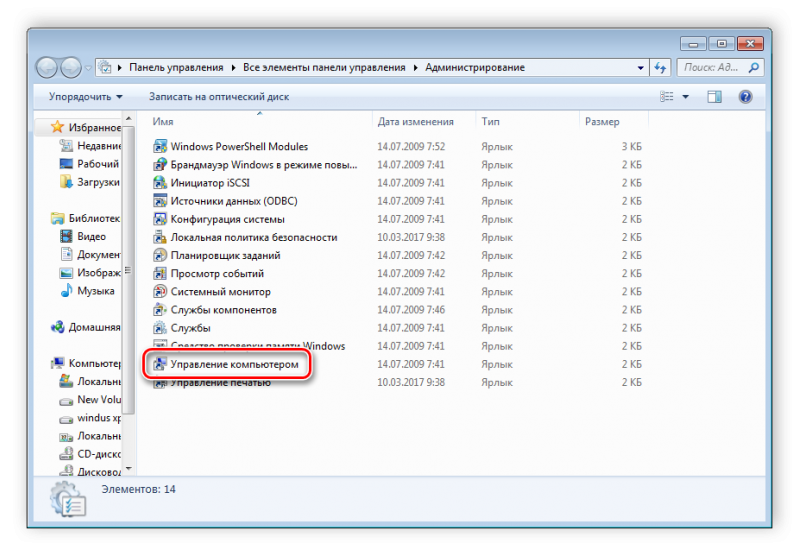Screen dimensions: 800x556
Task: Sort by Дата изменения column header
Action: (x=424, y=121)
